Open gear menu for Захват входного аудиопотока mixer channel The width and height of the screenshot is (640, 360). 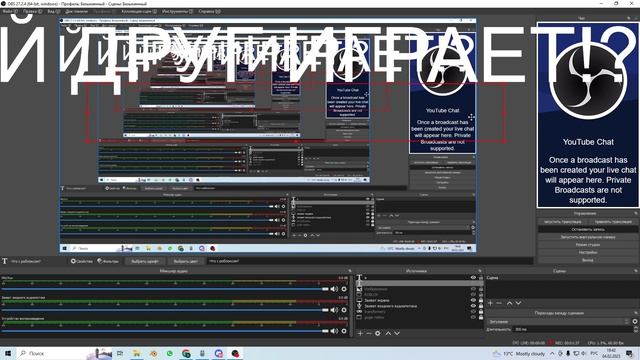344,310
